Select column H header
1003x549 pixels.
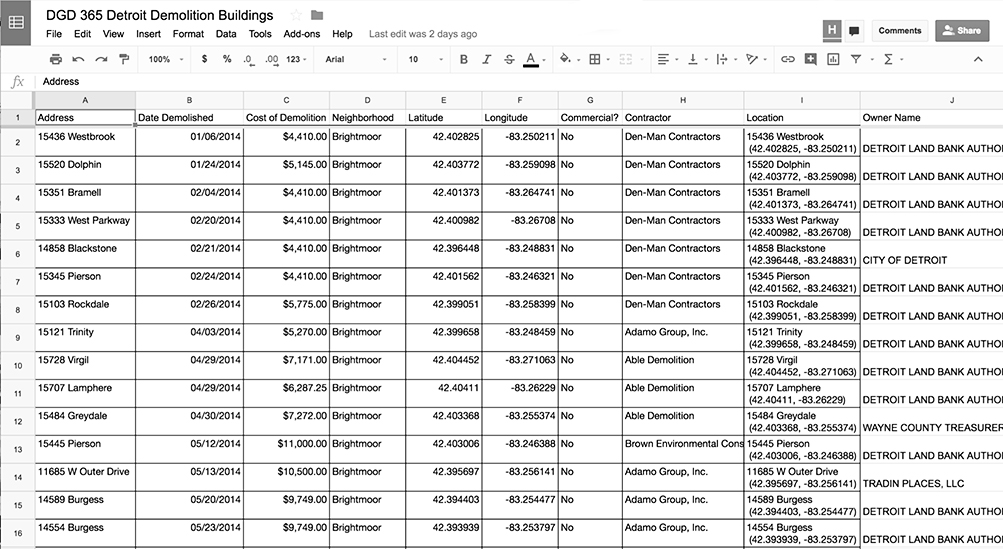coord(683,100)
